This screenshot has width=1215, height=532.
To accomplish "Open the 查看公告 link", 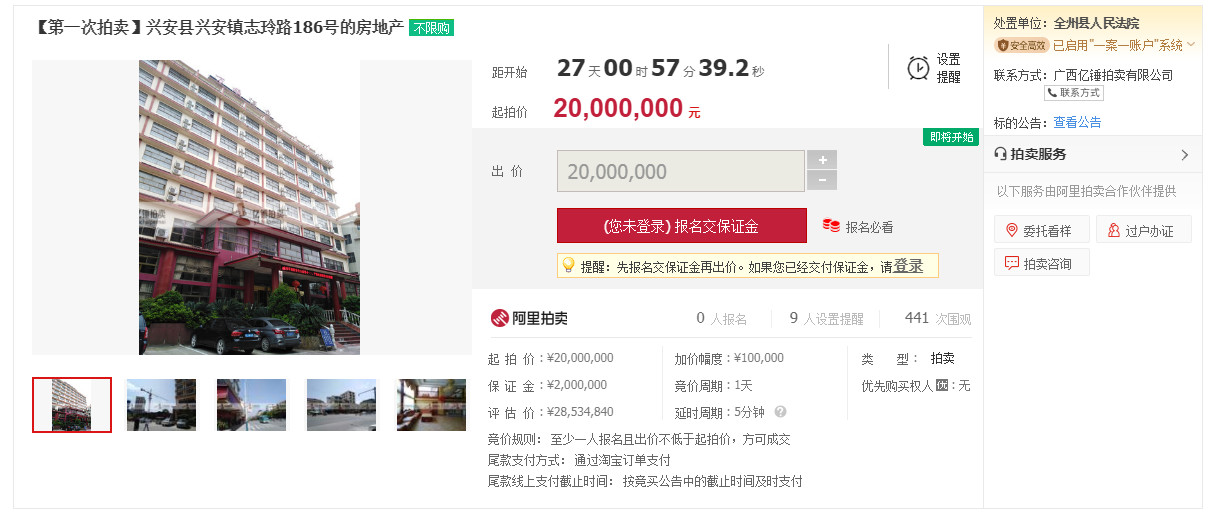I will [x=1077, y=122].
